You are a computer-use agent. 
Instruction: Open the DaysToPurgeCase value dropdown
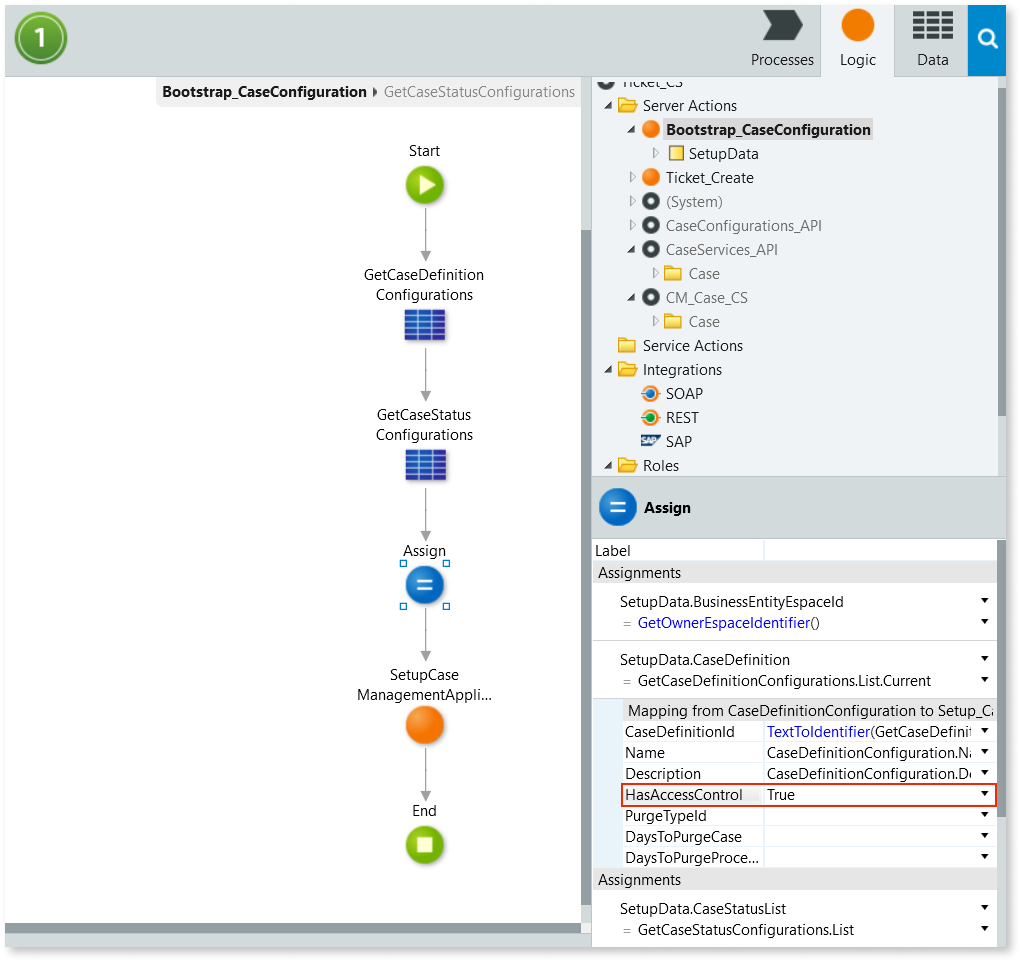pyautogui.click(x=985, y=836)
